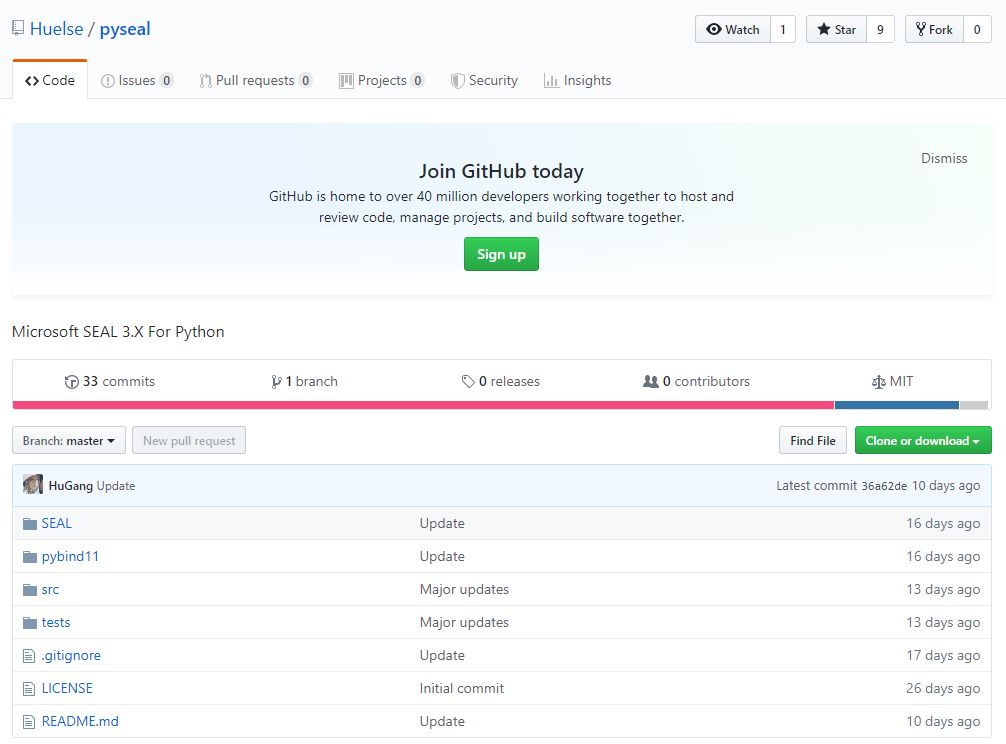View the 1 branch list
Viewport: 1006px width, 744px height.
(304, 381)
